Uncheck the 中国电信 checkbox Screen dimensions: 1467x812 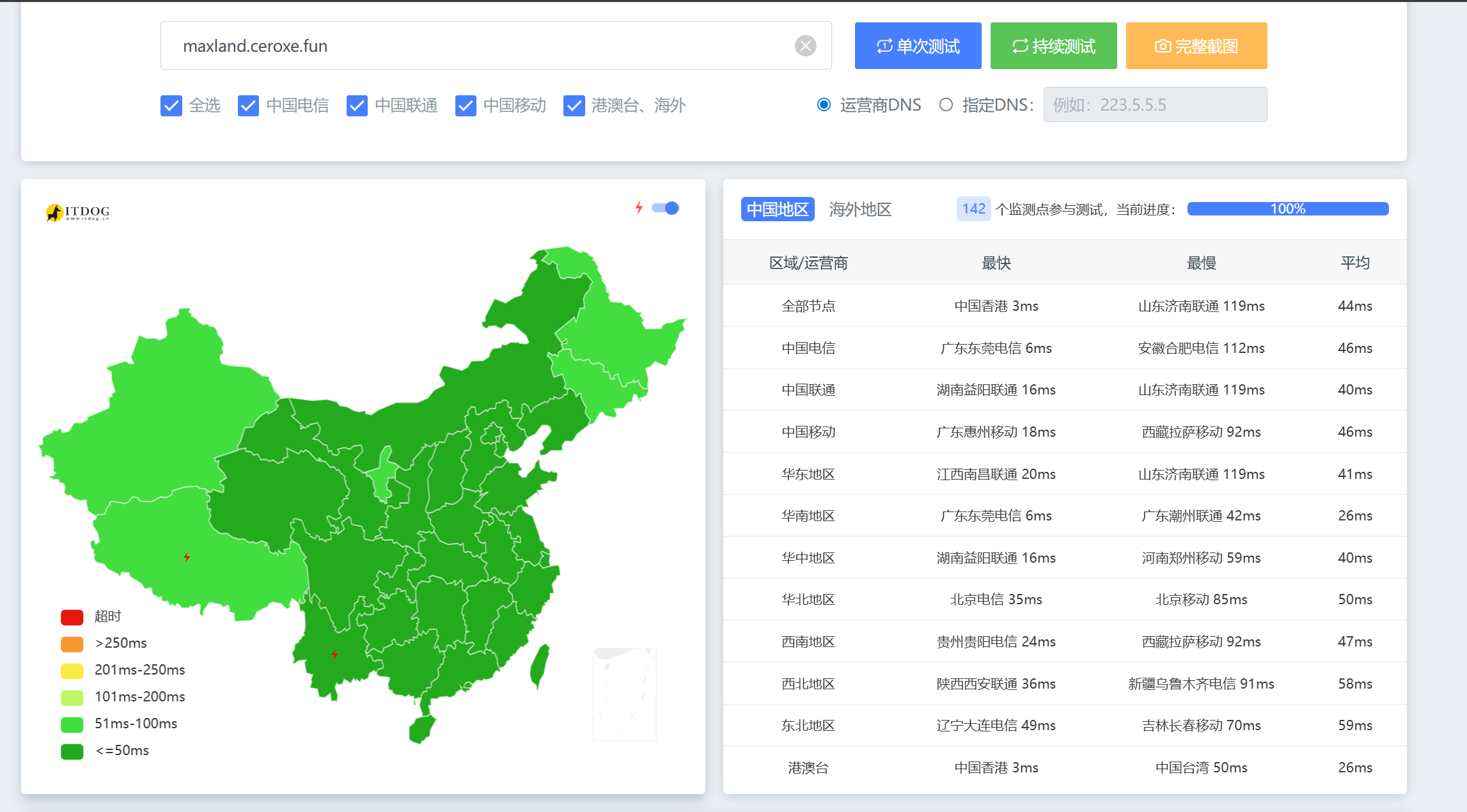248,105
